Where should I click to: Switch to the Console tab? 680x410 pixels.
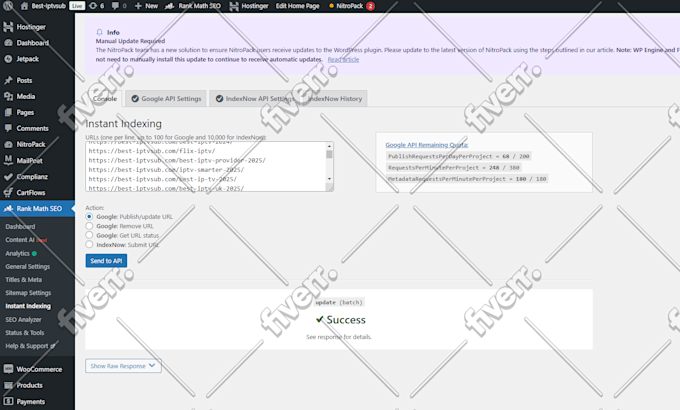[x=105, y=98]
